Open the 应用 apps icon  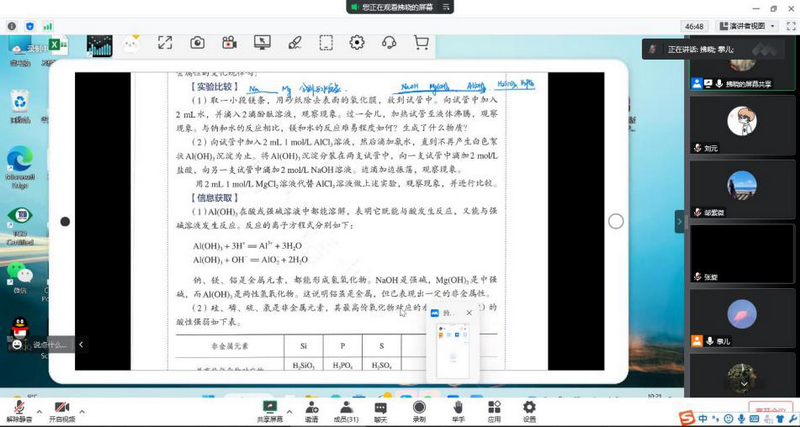(x=494, y=409)
